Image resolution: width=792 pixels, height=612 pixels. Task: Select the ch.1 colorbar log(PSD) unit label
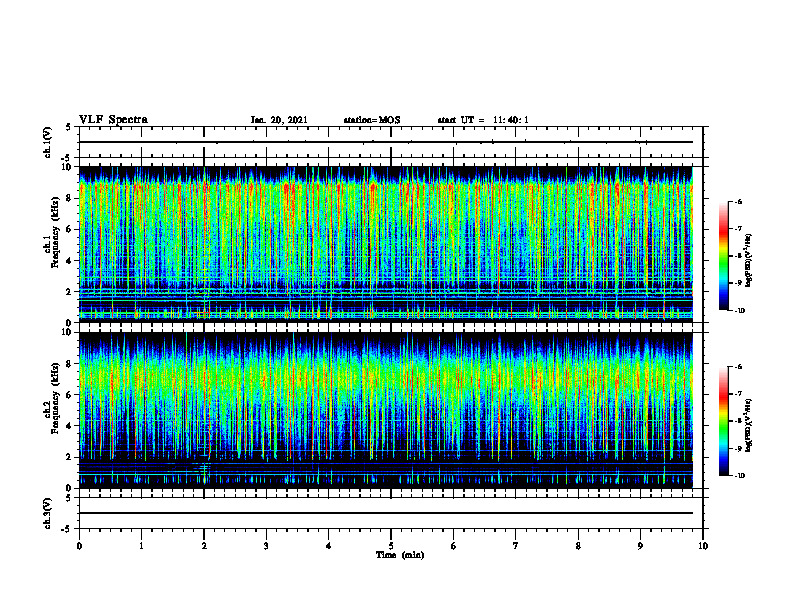749,260
